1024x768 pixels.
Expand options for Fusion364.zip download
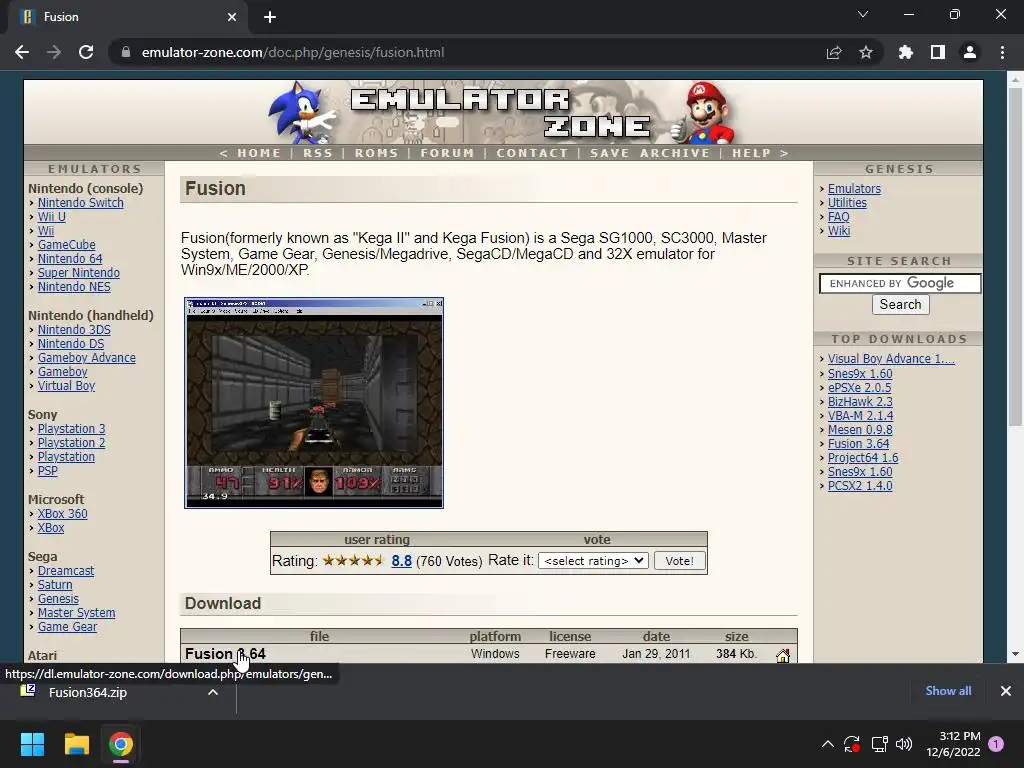point(213,692)
